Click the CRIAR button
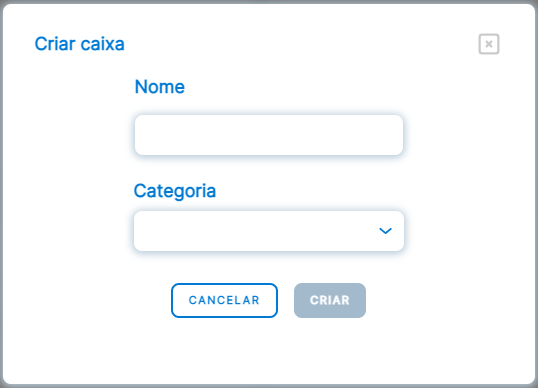538x388 pixels. point(330,300)
